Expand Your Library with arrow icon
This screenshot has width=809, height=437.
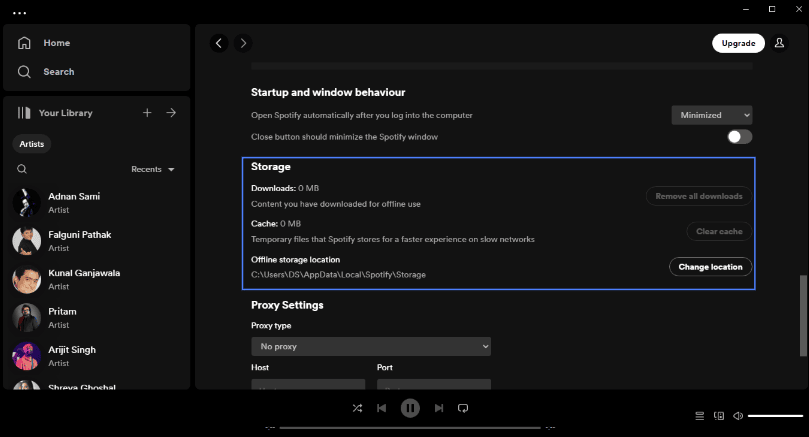pos(171,112)
